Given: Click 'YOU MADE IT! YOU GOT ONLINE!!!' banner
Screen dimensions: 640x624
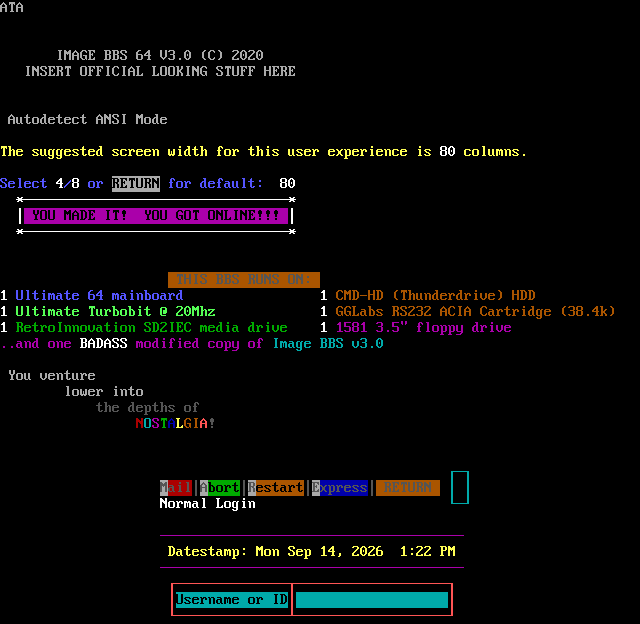Looking at the screenshot, I should (156, 216).
